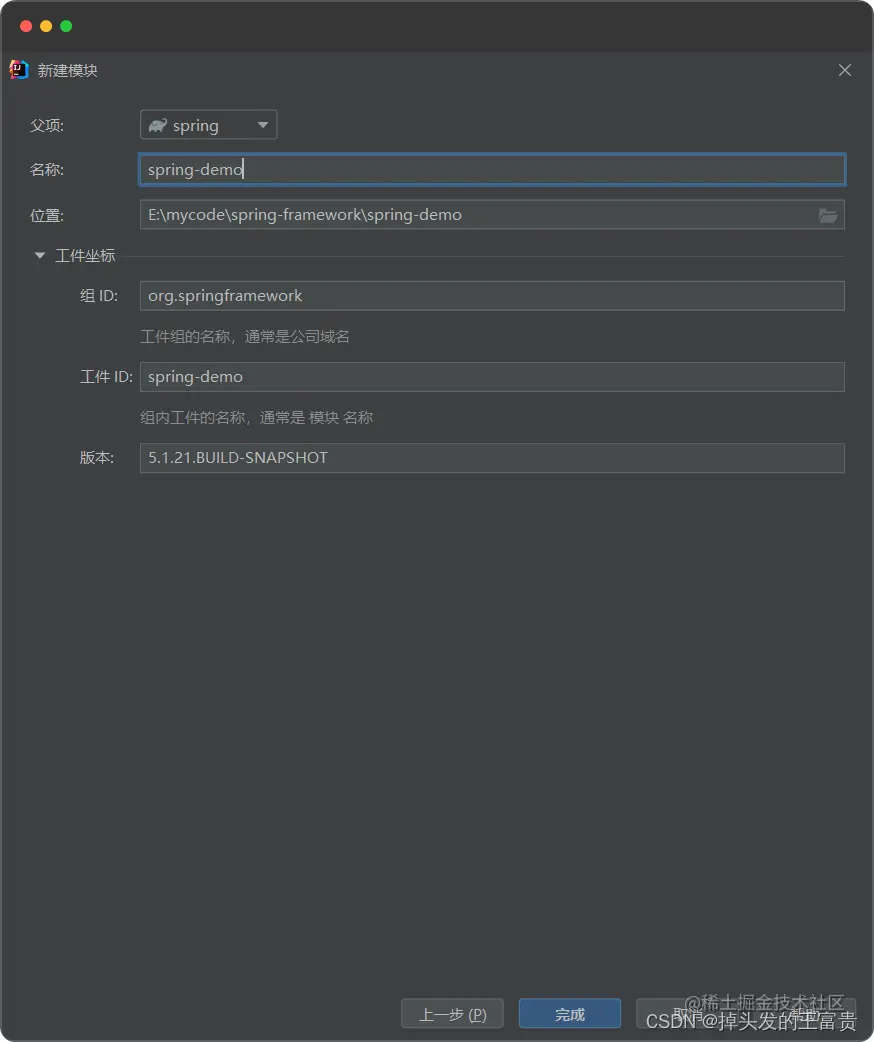Click the yellow macOS minimize button
Image resolution: width=874 pixels, height=1042 pixels.
click(46, 26)
